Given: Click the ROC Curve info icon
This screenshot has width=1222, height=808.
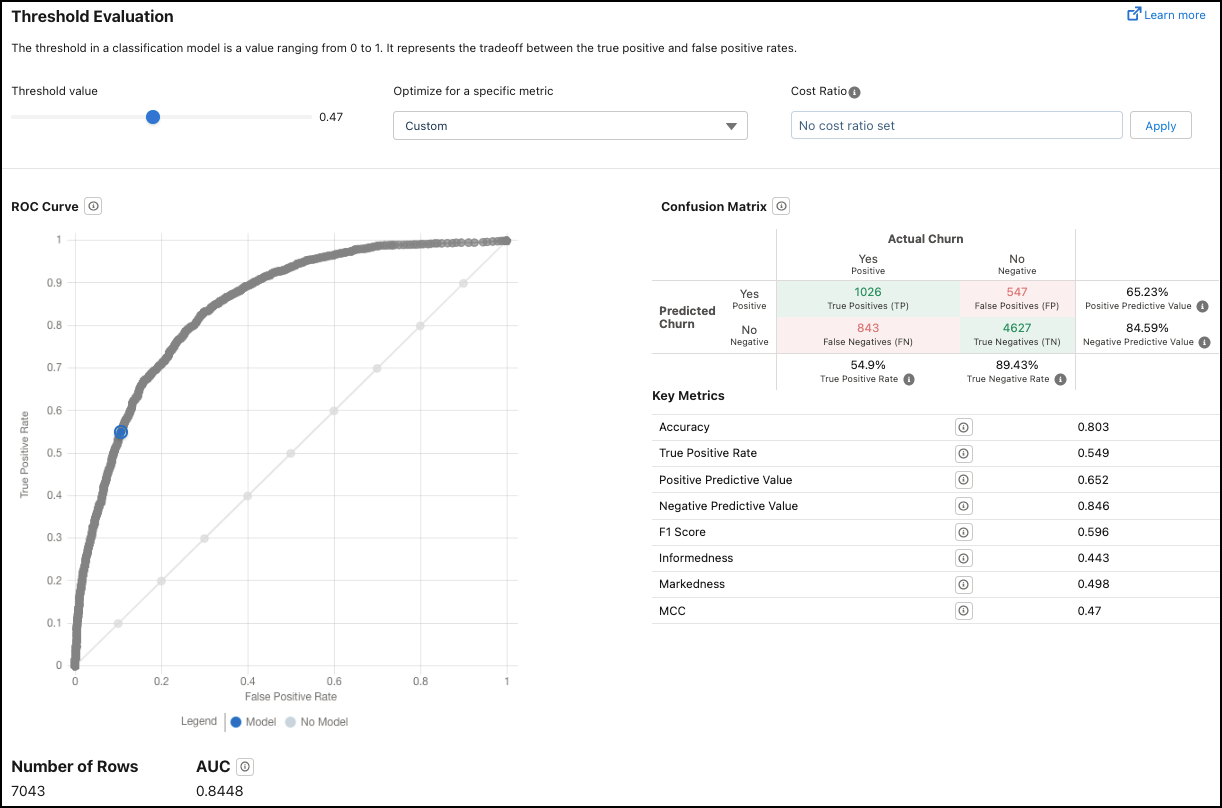Looking at the screenshot, I should tap(93, 206).
